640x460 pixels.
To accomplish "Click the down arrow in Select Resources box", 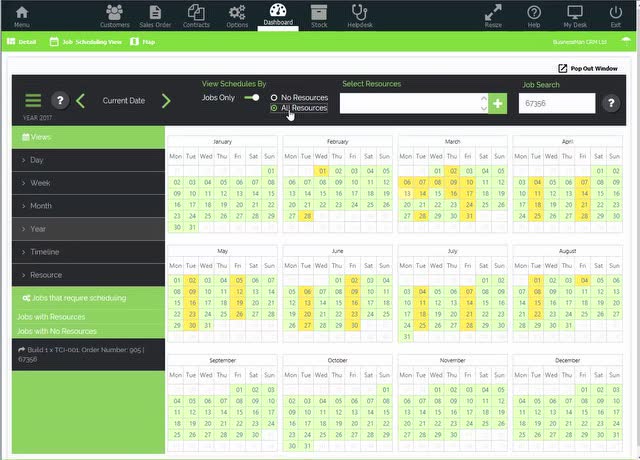I will pos(484,109).
